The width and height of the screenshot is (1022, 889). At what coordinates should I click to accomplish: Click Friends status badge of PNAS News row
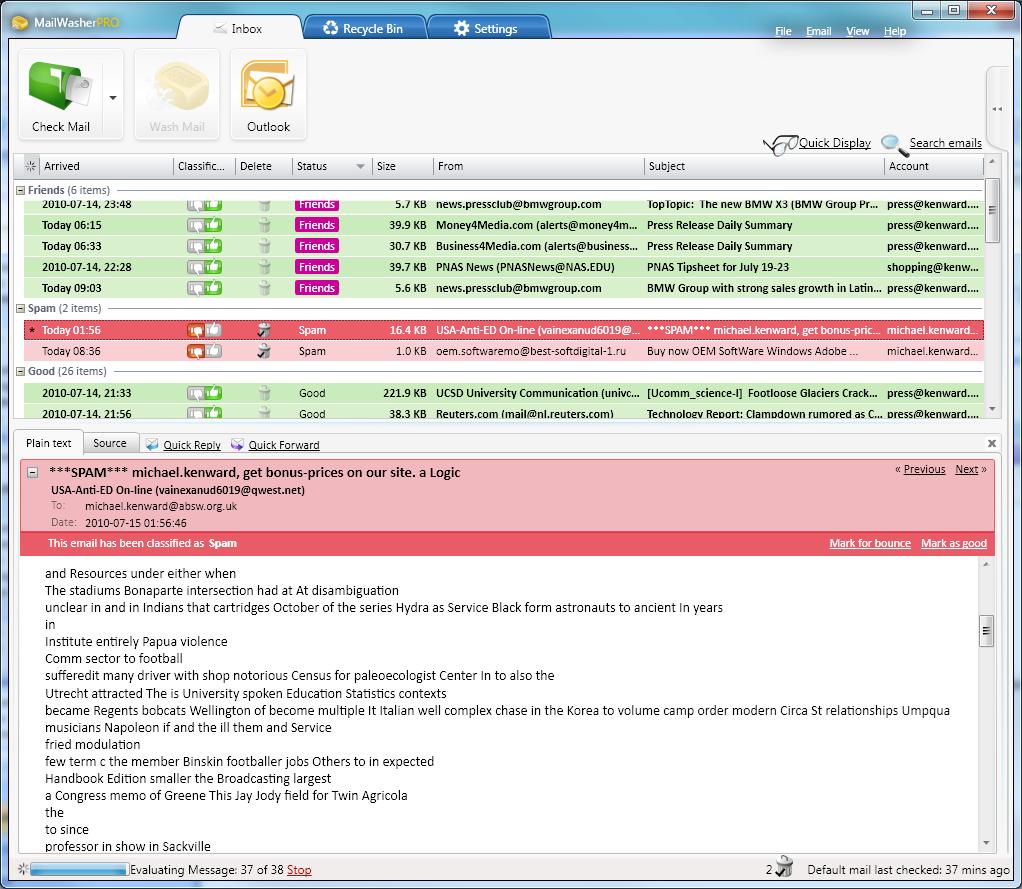coord(317,267)
